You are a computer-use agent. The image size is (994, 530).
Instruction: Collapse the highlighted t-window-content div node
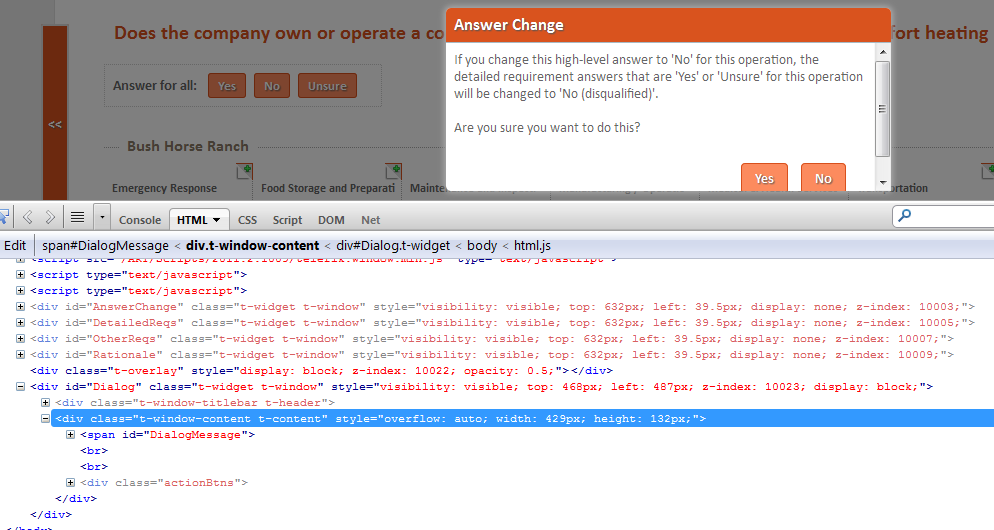click(x=46, y=418)
